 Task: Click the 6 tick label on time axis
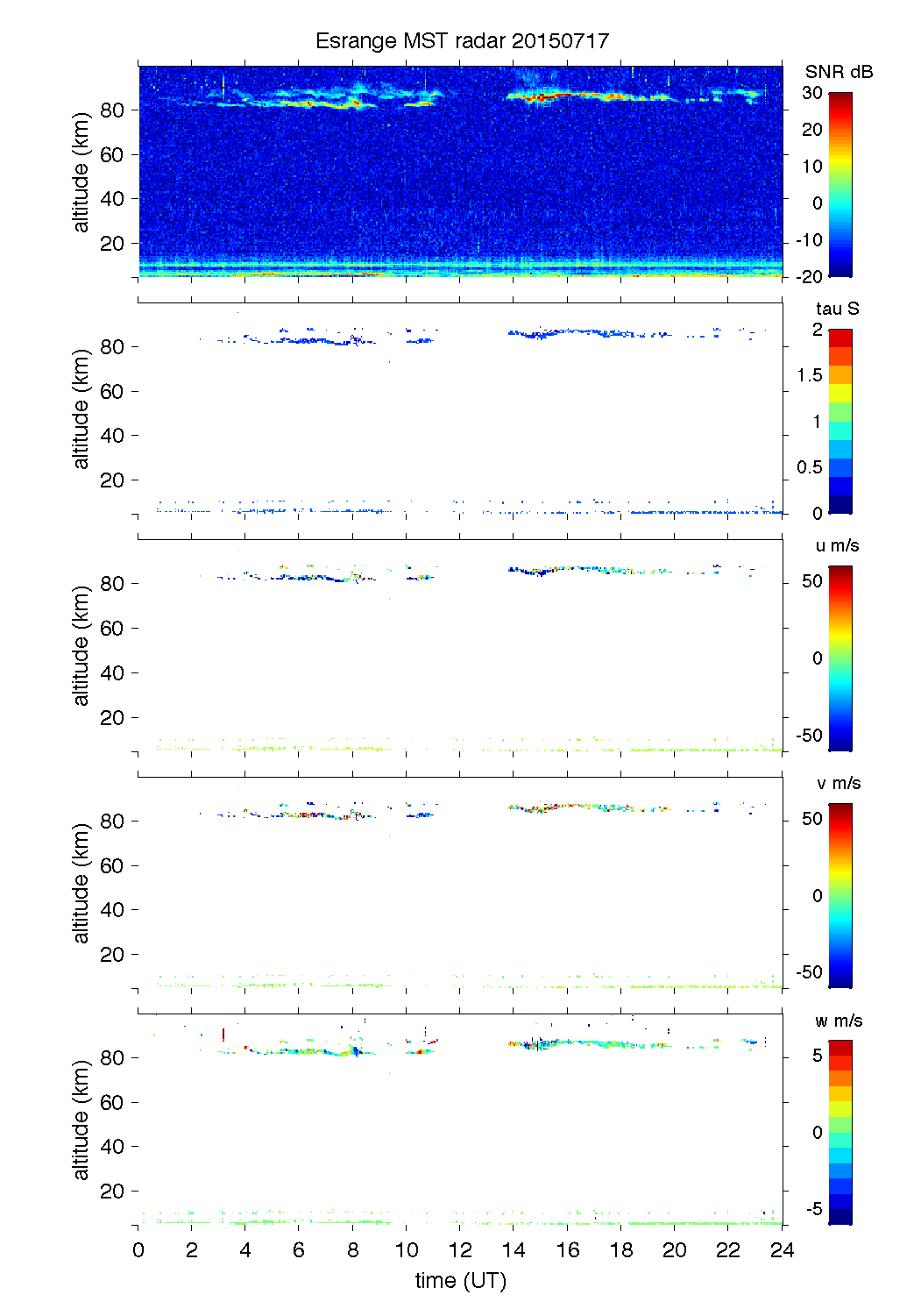point(299,1250)
